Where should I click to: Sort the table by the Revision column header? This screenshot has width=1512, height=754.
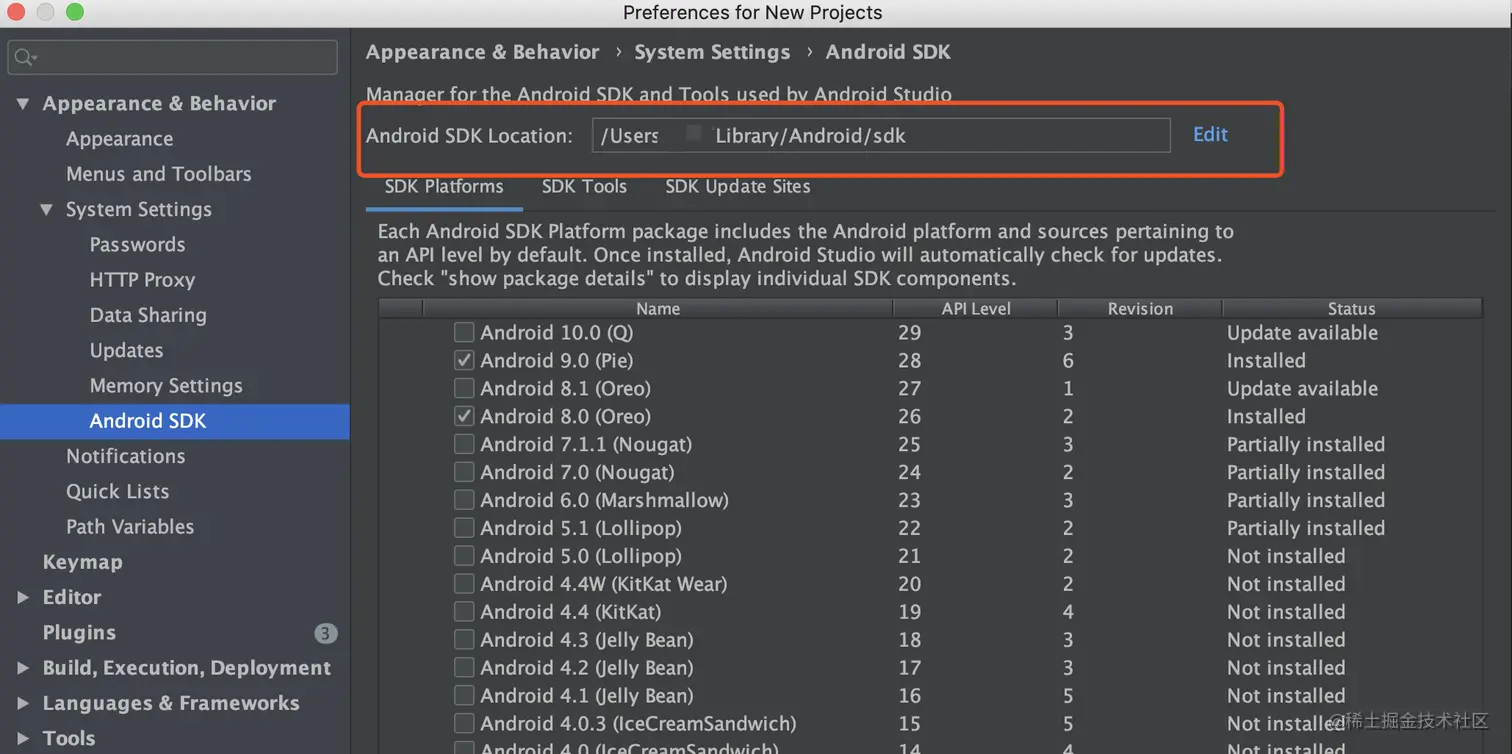pos(1140,309)
